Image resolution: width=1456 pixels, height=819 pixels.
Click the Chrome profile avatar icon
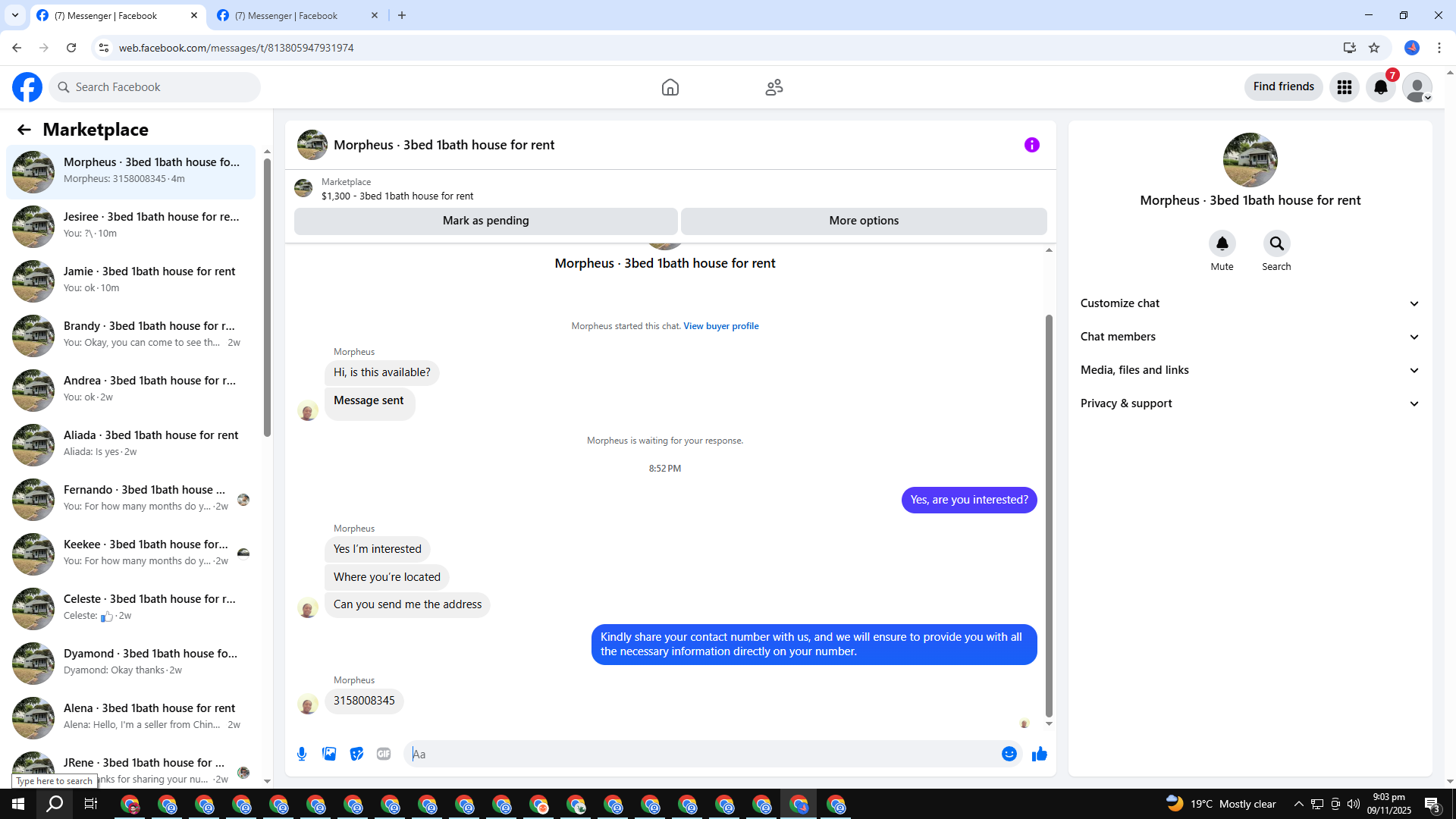tap(1412, 48)
